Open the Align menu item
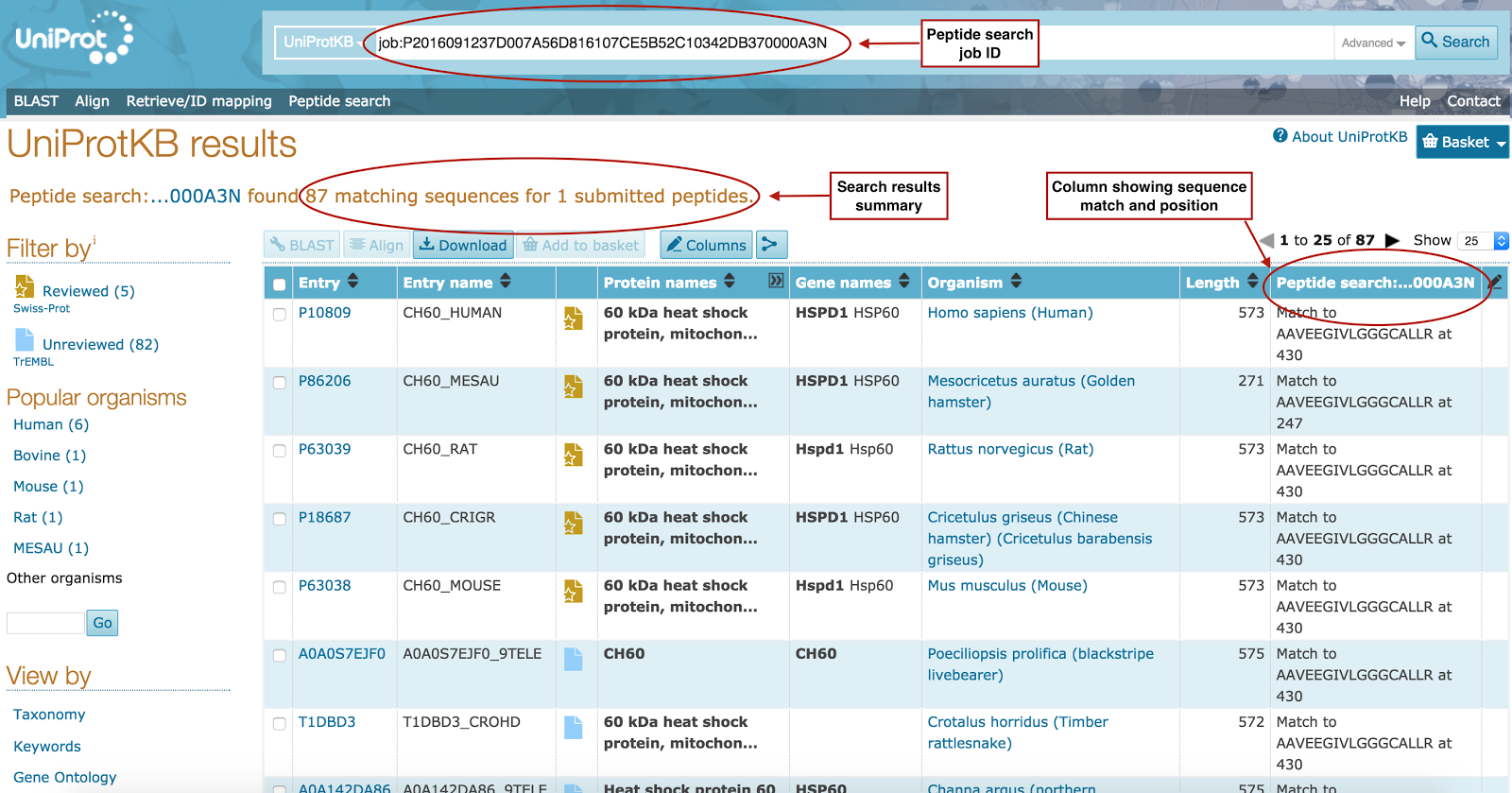The width and height of the screenshot is (1512, 793). point(92,101)
